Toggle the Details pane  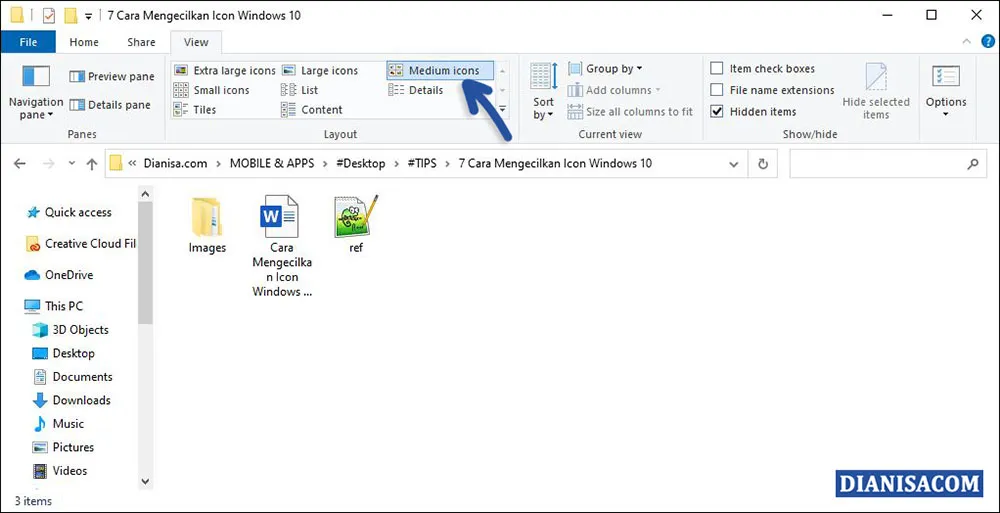pos(110,105)
